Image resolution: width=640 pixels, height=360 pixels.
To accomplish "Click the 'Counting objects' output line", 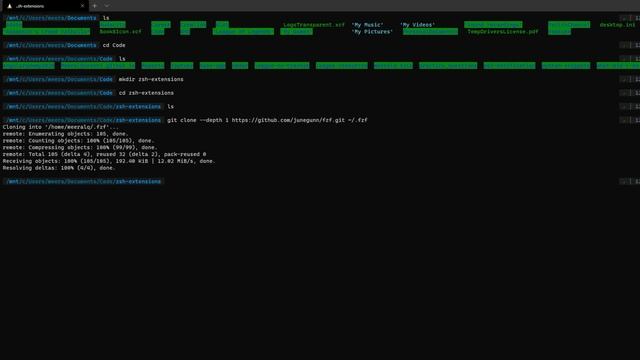I will coord(78,140).
